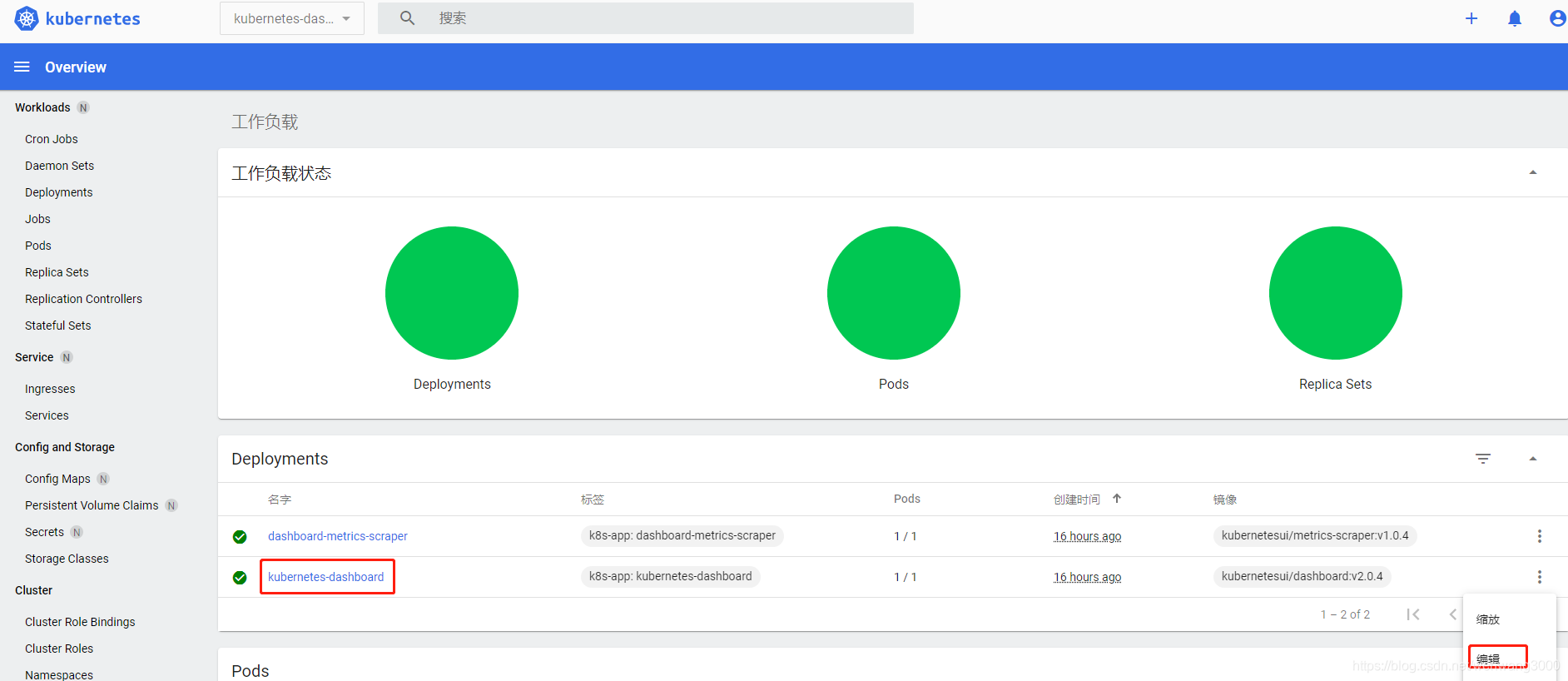Click green status check for kubernetes-dashboard
Viewport: 1568px width, 681px height.
[x=240, y=578]
